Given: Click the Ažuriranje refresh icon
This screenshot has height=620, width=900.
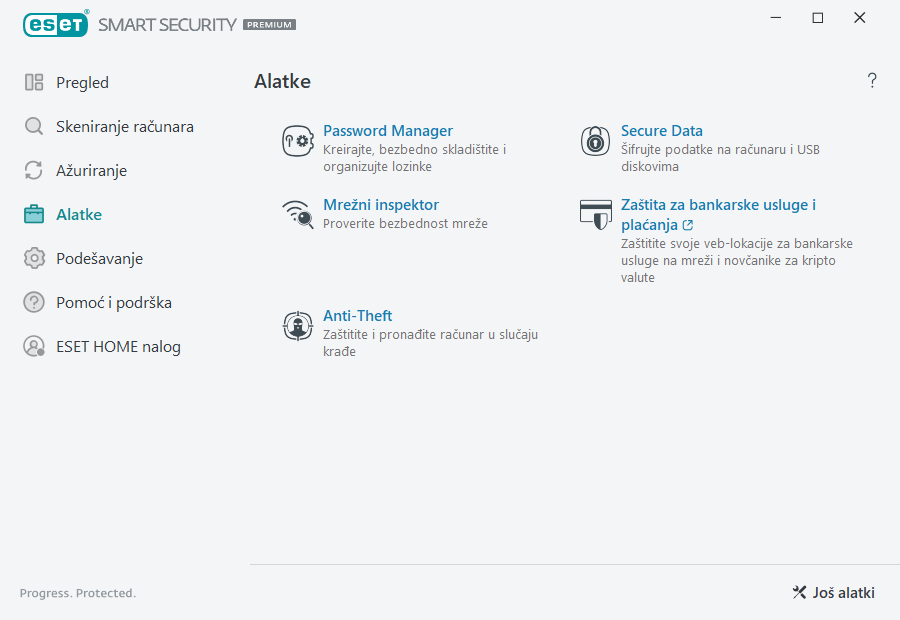Looking at the screenshot, I should [32, 170].
